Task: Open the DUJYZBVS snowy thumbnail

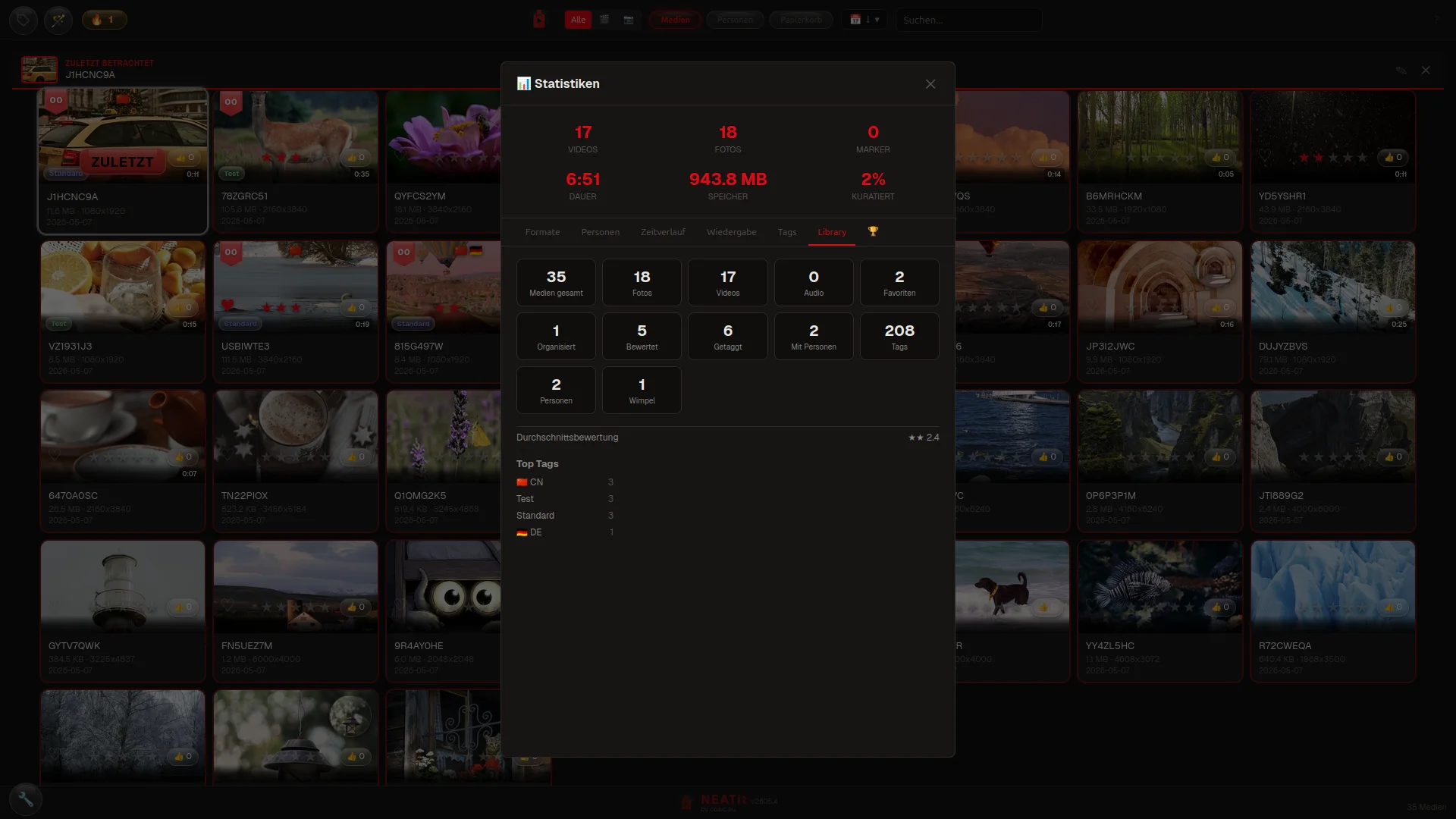Action: pyautogui.click(x=1333, y=287)
